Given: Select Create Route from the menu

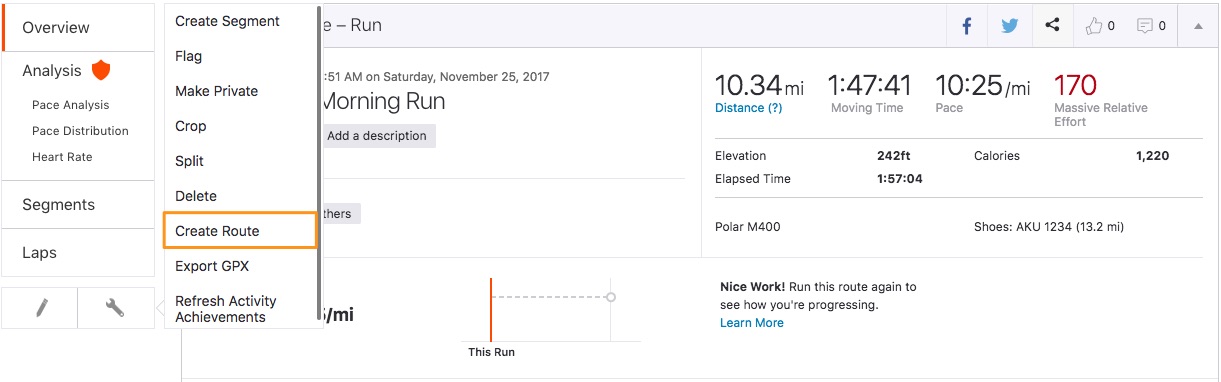Looking at the screenshot, I should coord(240,231).
